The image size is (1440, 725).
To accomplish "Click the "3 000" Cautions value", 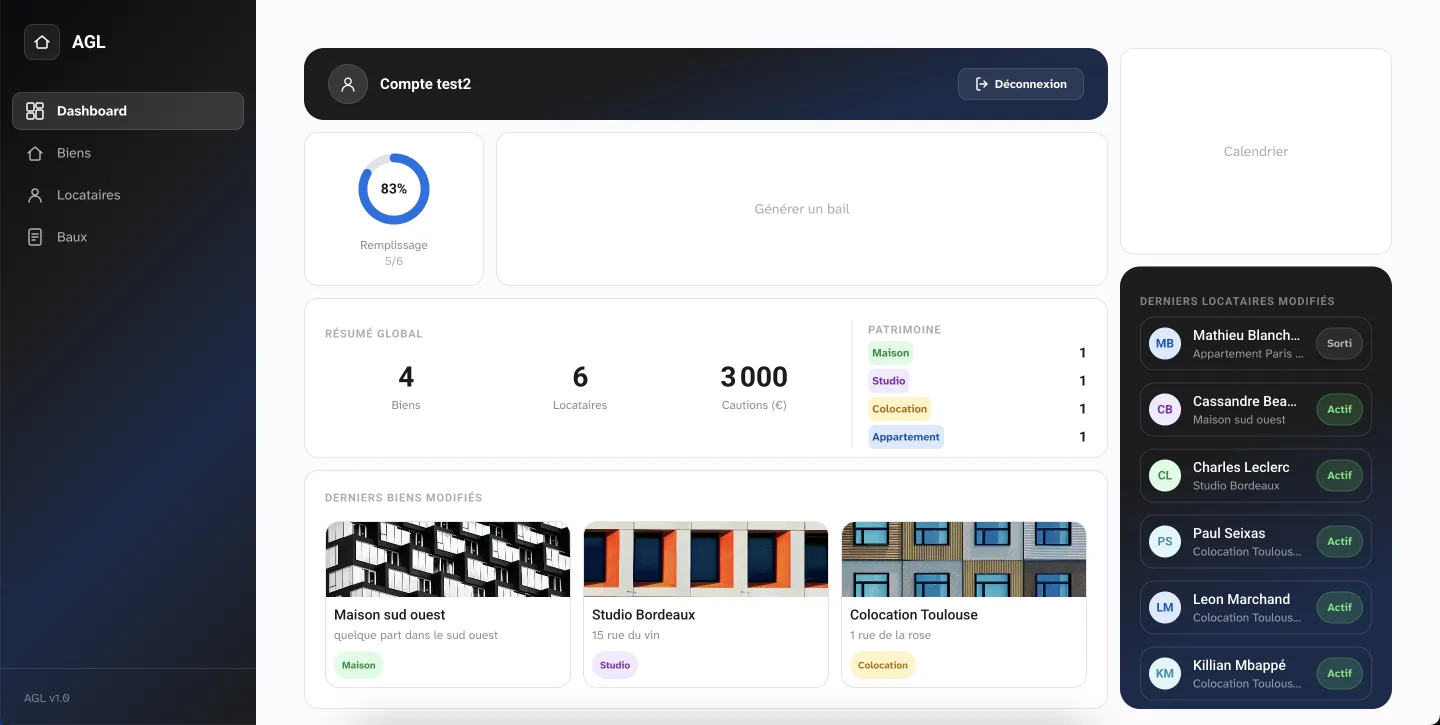I will coord(754,377).
